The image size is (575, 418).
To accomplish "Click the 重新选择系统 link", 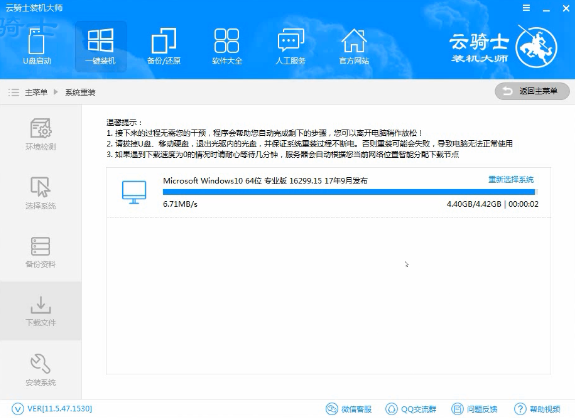I will click(511, 179).
